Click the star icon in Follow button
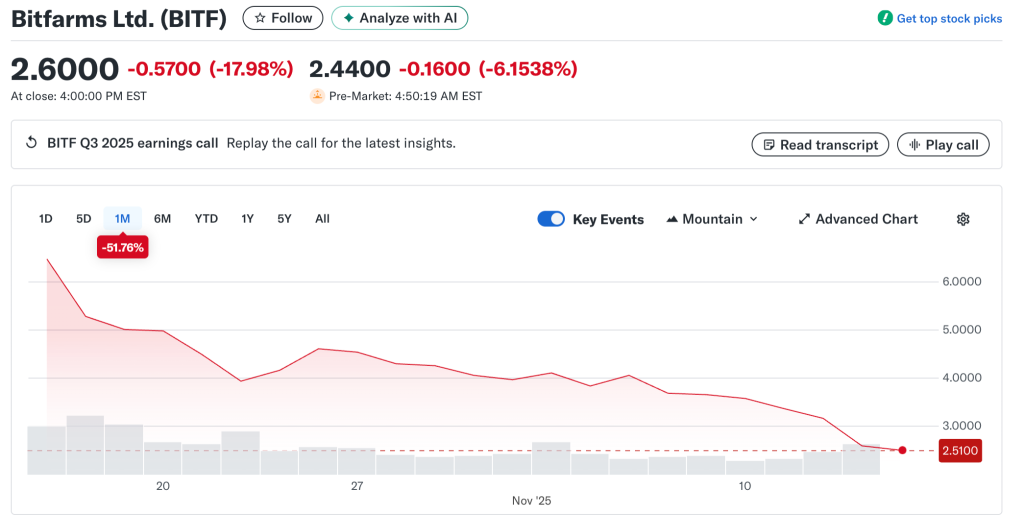 click(260, 18)
